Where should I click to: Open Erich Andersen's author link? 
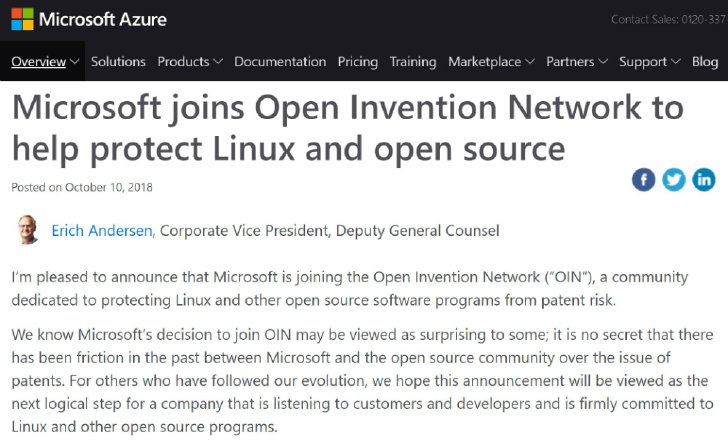click(x=103, y=230)
